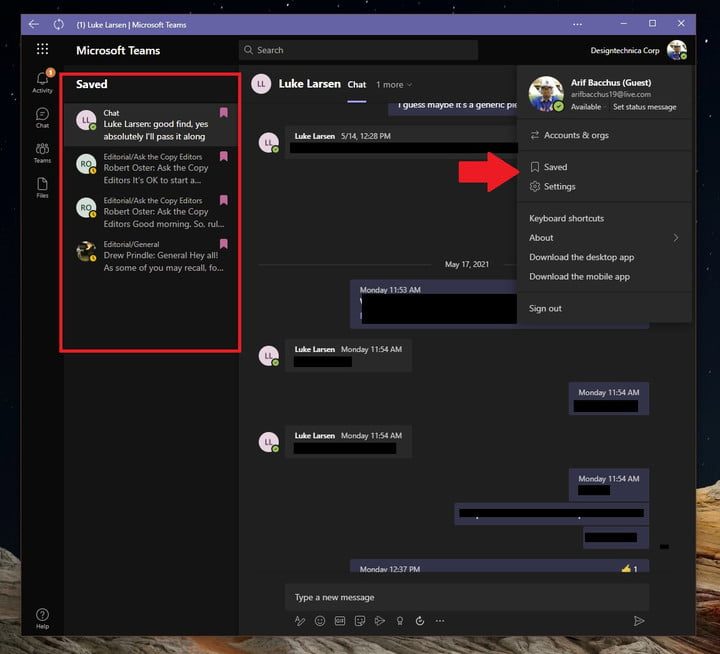Click the Microsoft Teams title text
720x654 pixels.
pos(118,51)
